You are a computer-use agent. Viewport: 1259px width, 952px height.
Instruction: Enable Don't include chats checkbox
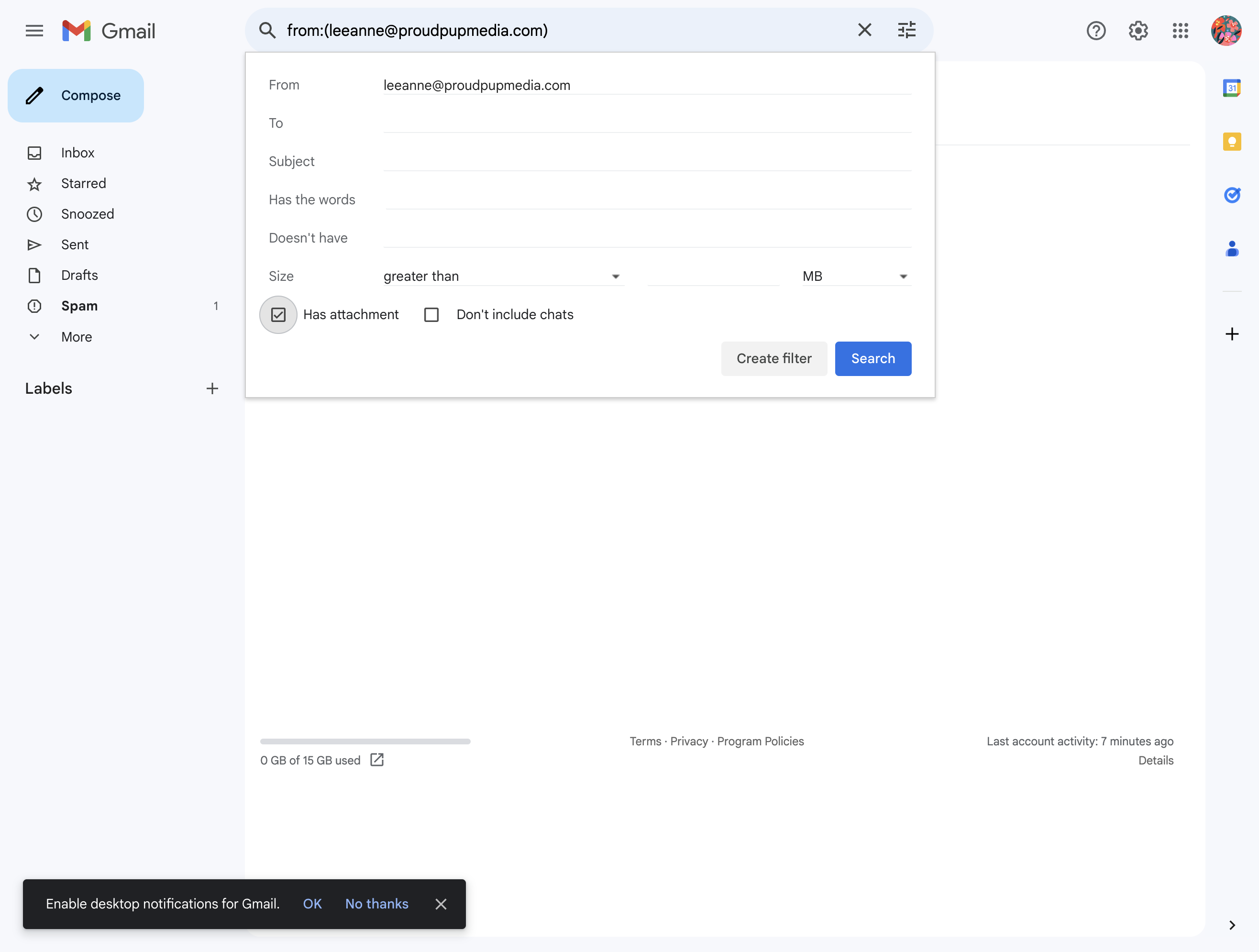(431, 315)
